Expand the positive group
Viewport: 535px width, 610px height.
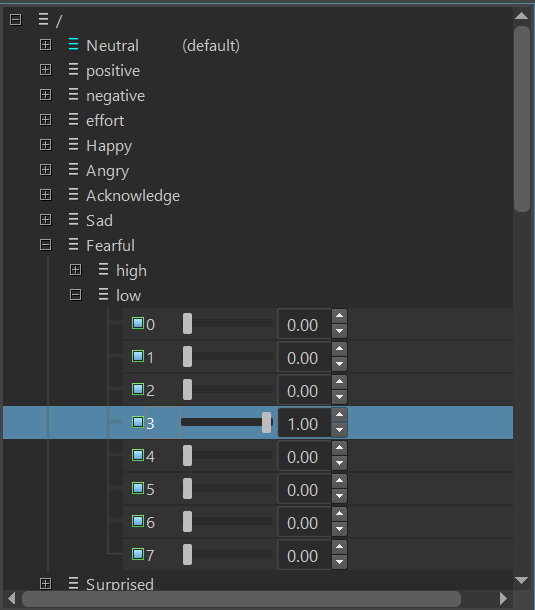coord(46,70)
